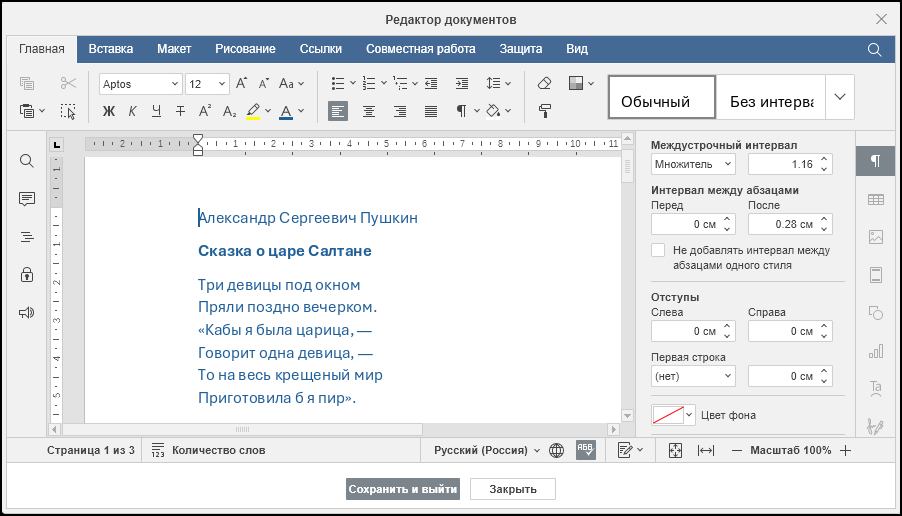Click the Cut scissors icon
The height and width of the screenshot is (516, 902).
pos(68,83)
